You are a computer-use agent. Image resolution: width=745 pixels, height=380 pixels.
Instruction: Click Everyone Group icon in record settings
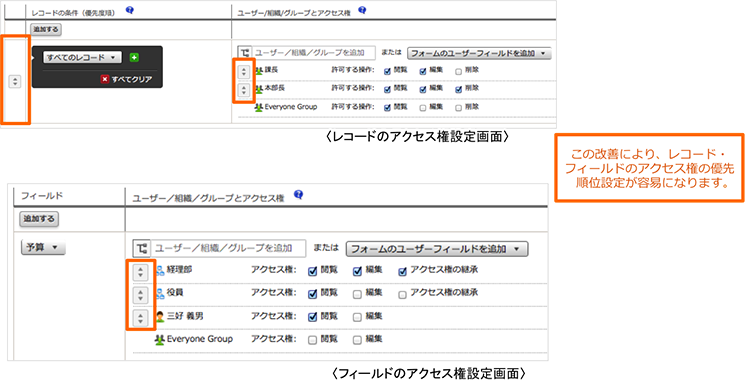coord(259,107)
